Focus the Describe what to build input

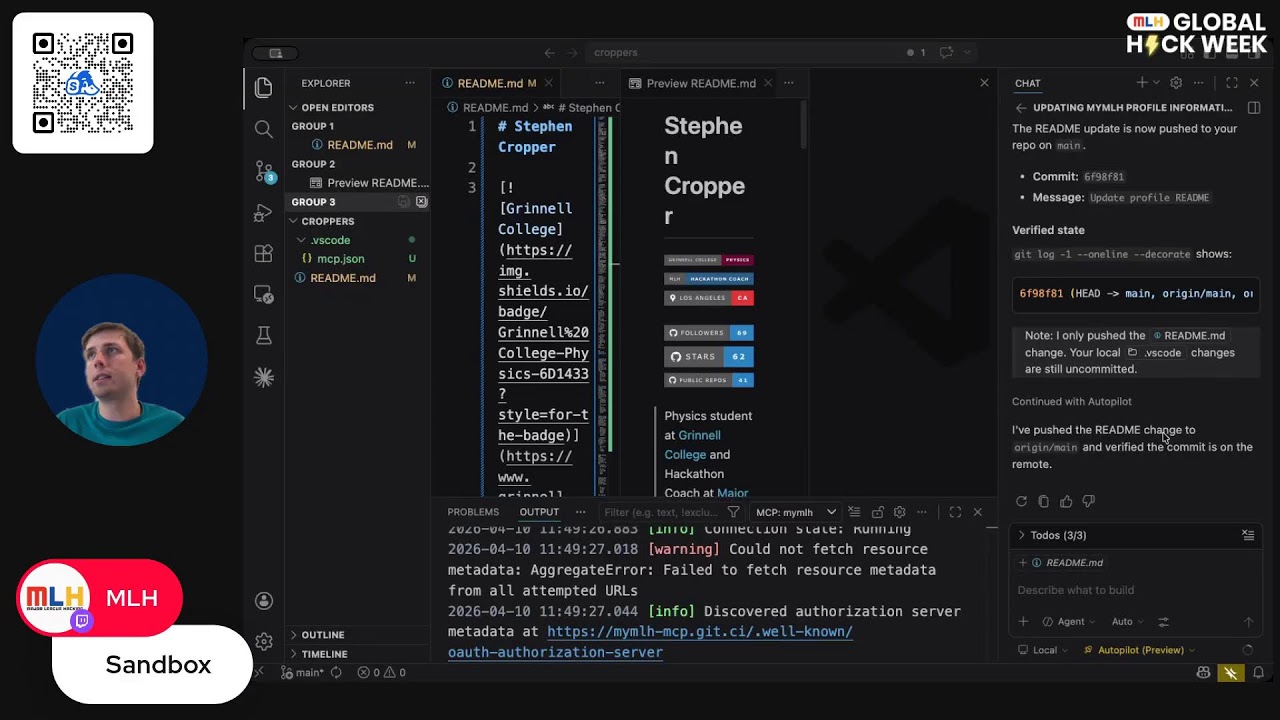coord(1136,590)
